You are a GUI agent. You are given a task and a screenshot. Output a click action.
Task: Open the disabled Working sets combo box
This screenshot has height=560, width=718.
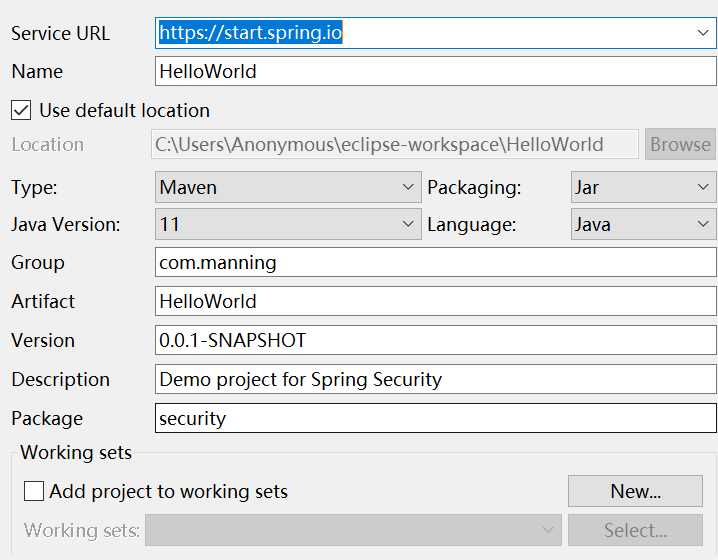click(353, 530)
